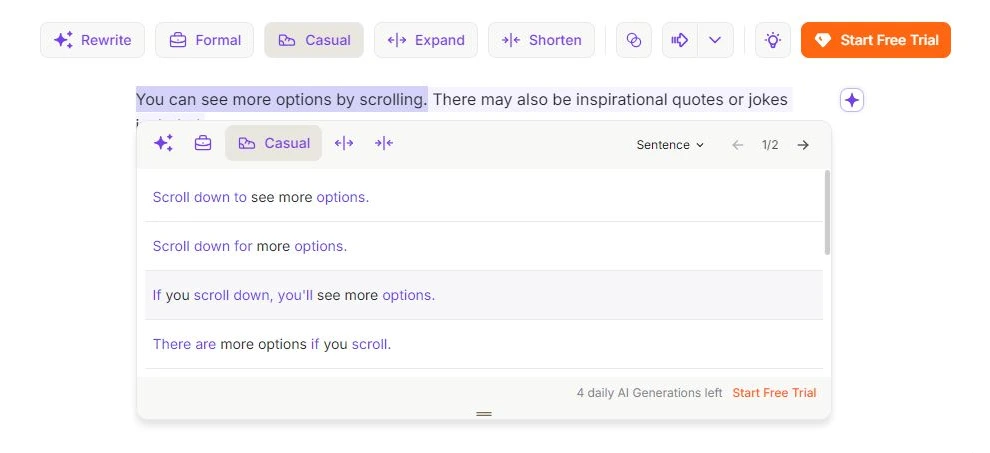990x453 pixels.
Task: Select the briefcase formal icon in popup
Action: pos(203,143)
